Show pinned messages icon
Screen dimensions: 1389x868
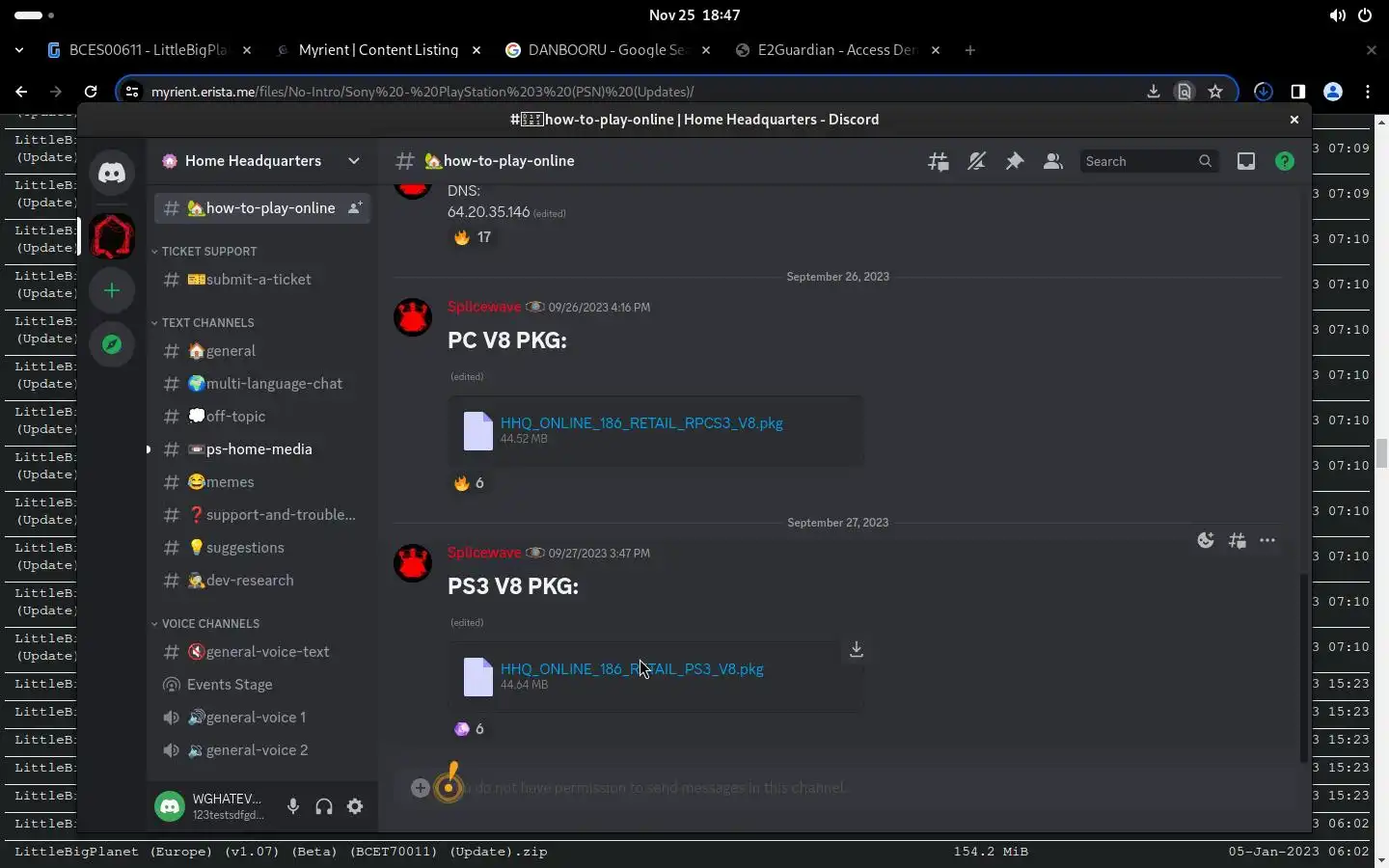[x=1015, y=162]
